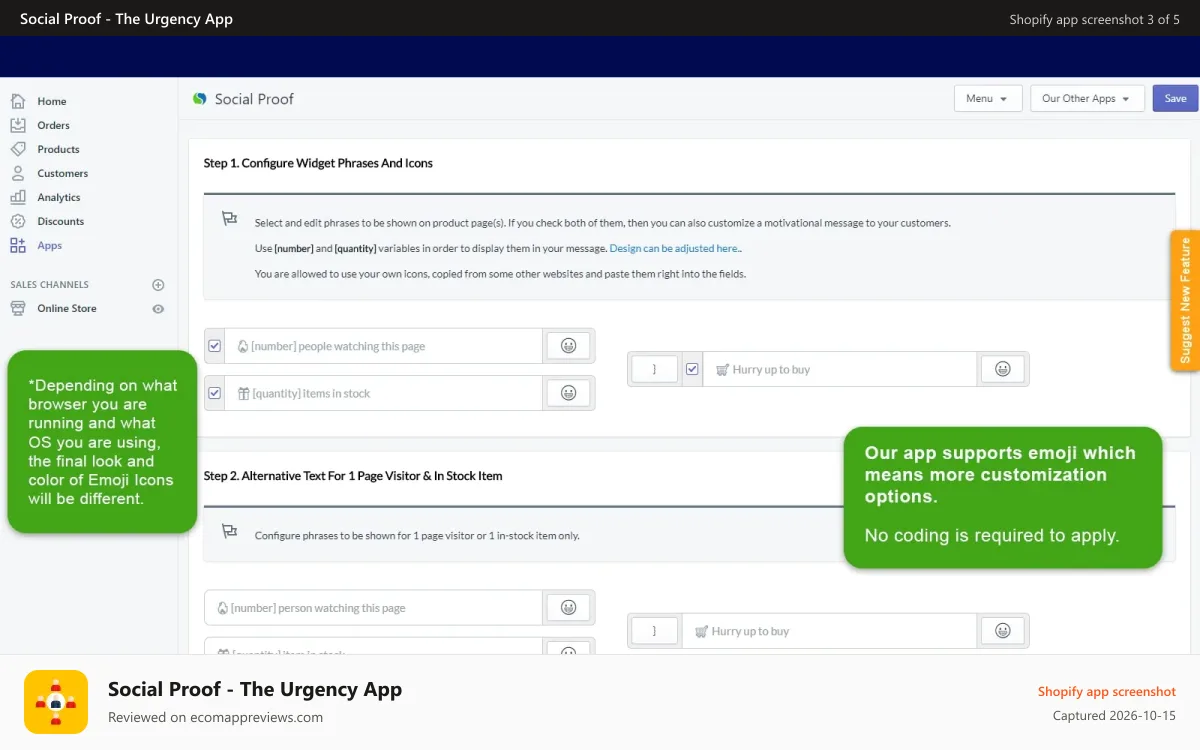Open the Suggest New Feature tab
1200x750 pixels.
[1186, 300]
